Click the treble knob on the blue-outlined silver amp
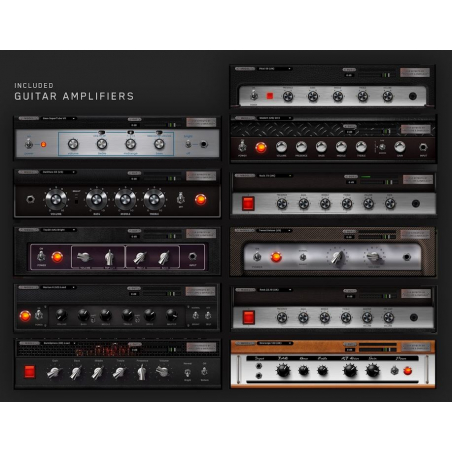The image size is (452, 452). tap(102, 144)
